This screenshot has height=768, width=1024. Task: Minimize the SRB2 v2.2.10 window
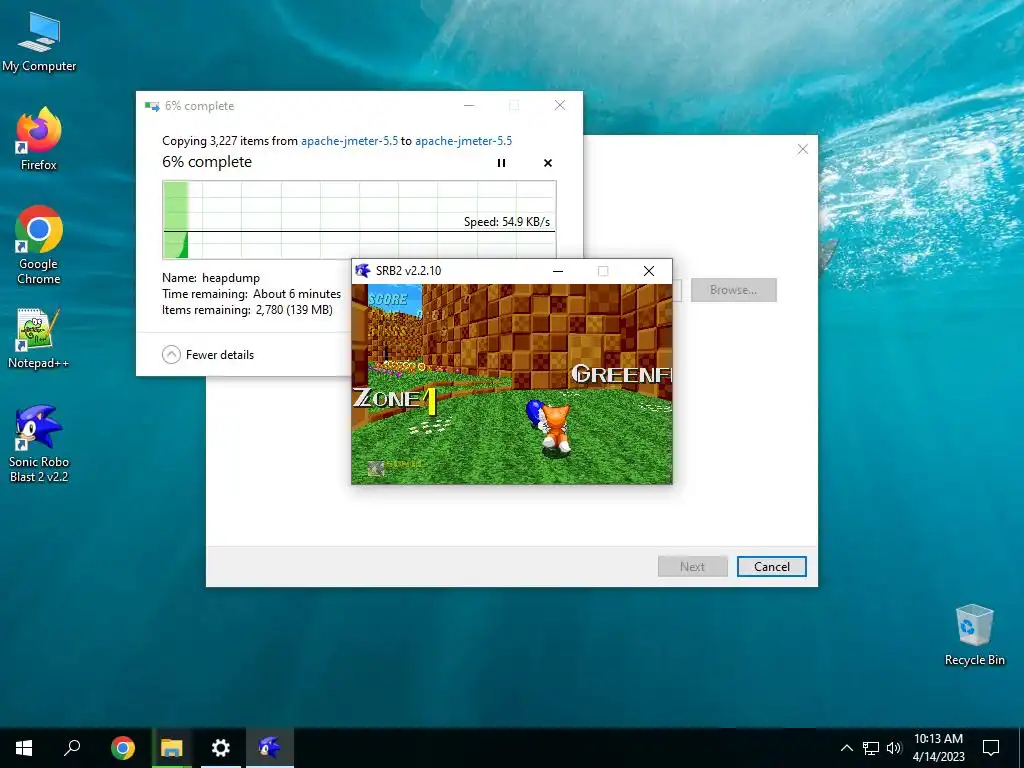point(558,270)
